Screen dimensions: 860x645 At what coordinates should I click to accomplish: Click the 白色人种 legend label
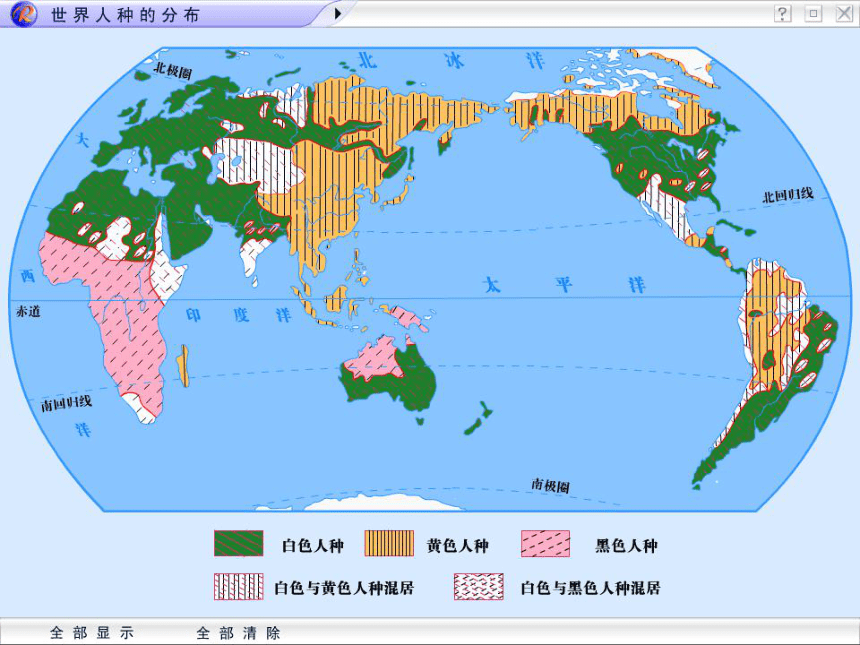pos(313,546)
